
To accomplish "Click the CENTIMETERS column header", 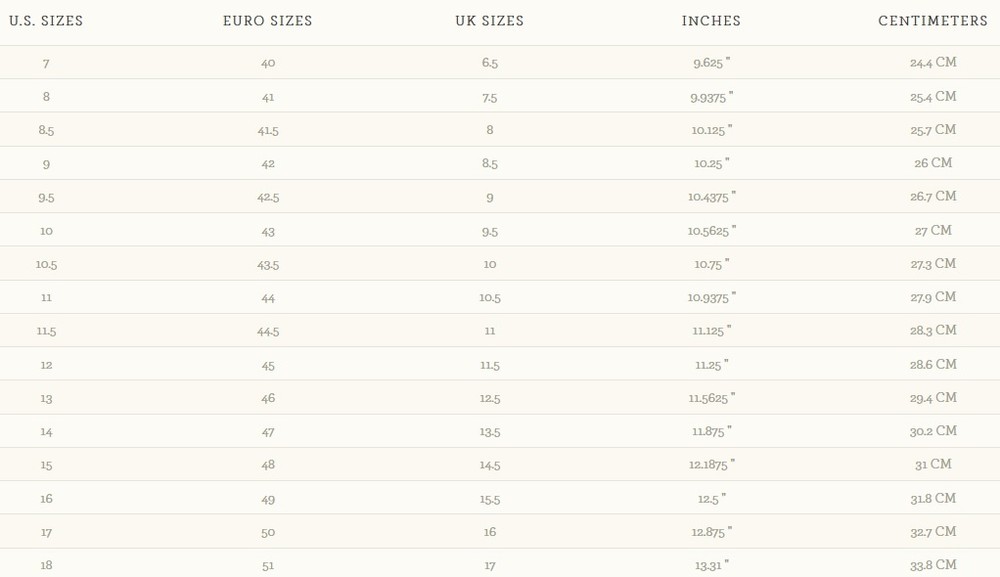I will [x=933, y=21].
